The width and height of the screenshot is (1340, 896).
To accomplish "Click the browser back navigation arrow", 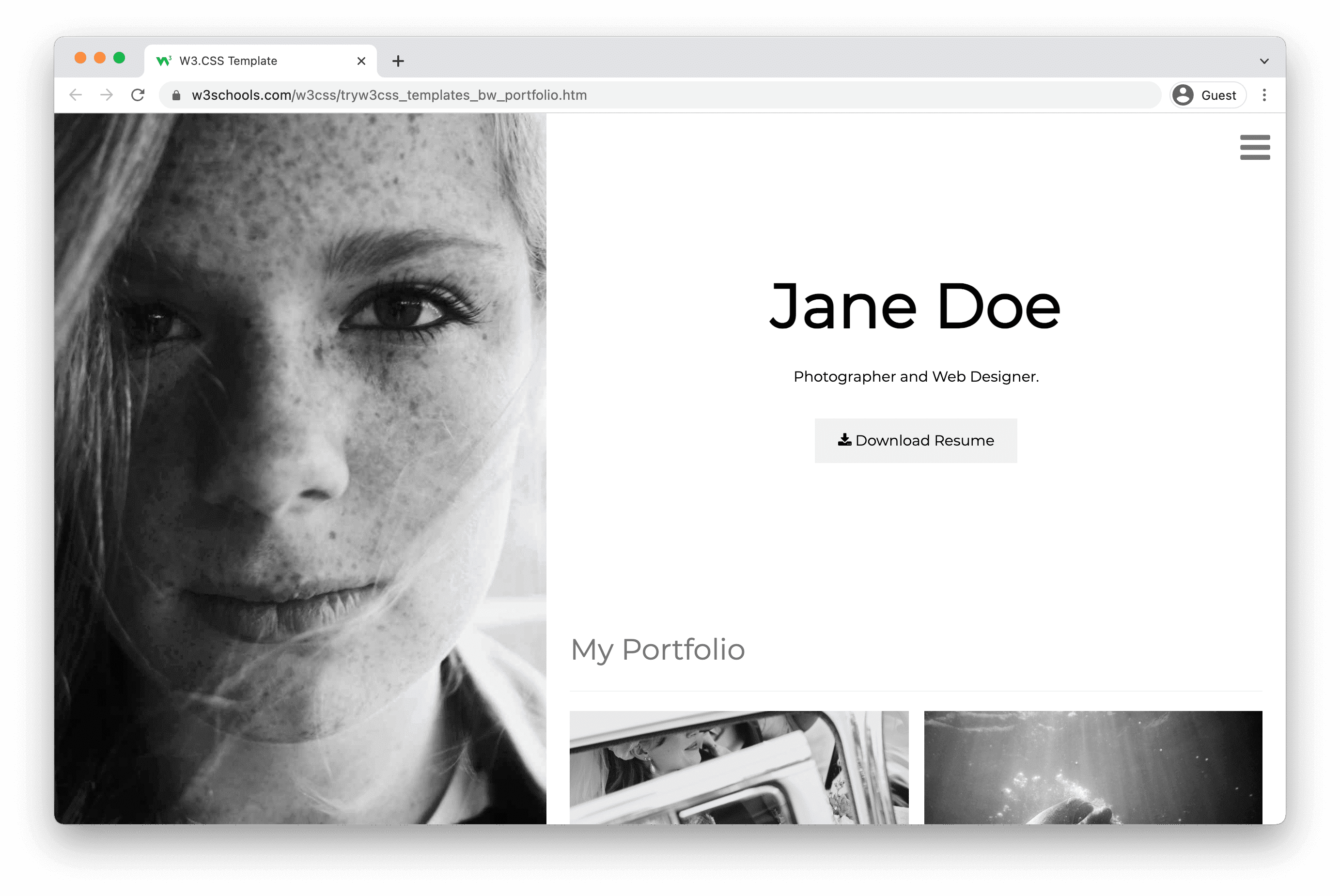I will [78, 94].
